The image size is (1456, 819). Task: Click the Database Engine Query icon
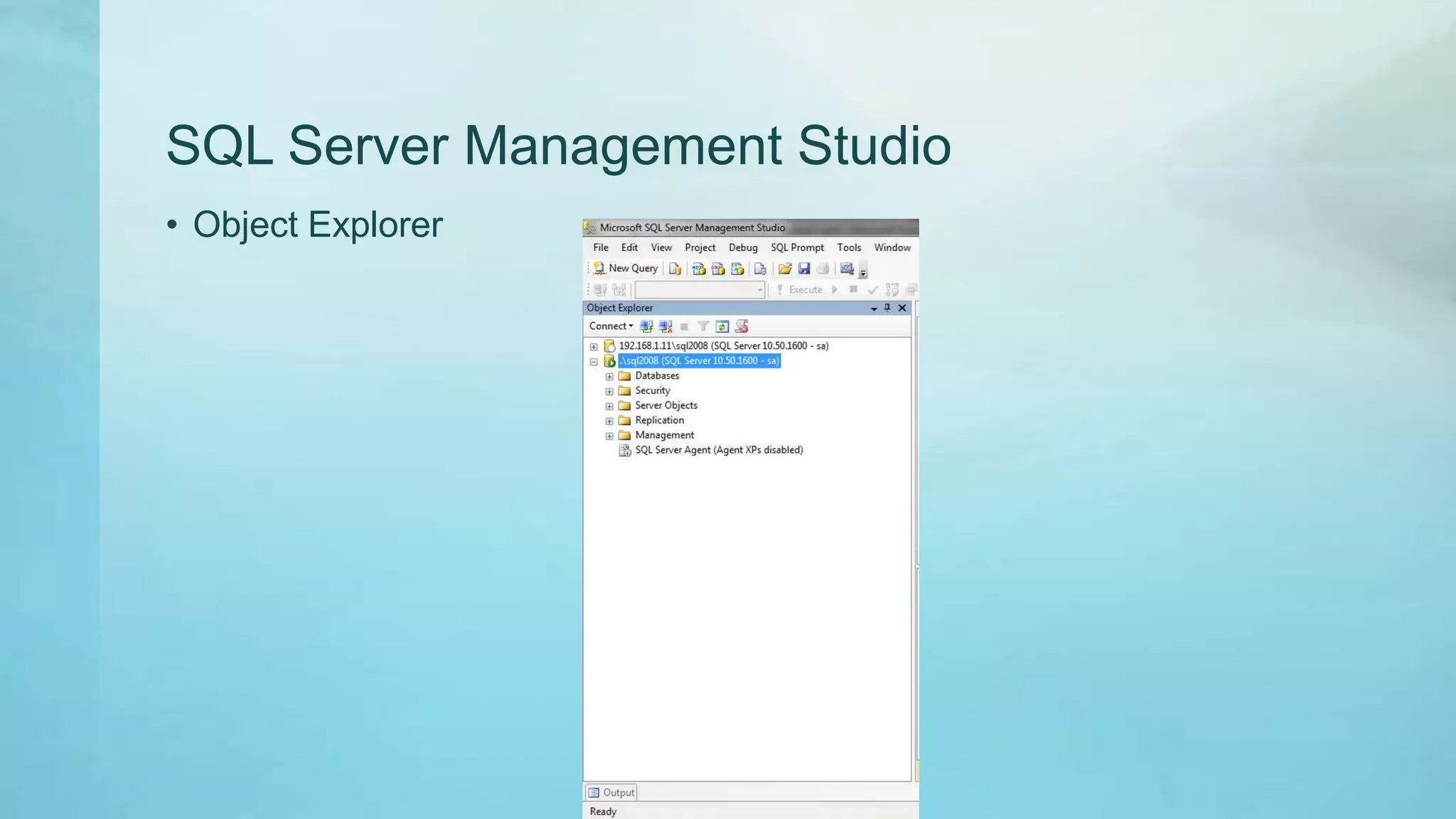pos(675,269)
